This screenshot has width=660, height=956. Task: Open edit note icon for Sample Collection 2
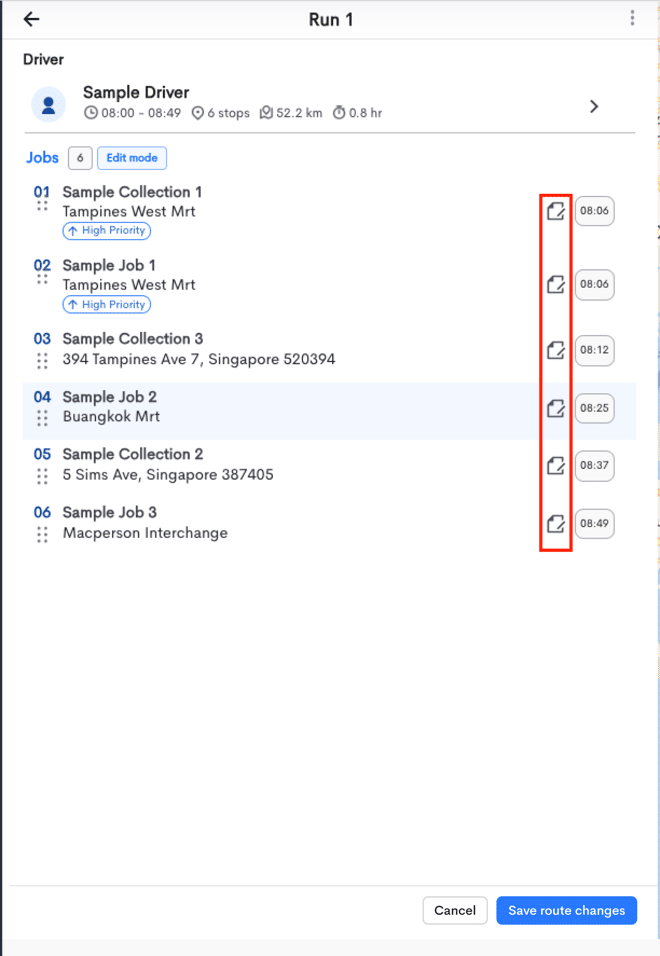(555, 466)
